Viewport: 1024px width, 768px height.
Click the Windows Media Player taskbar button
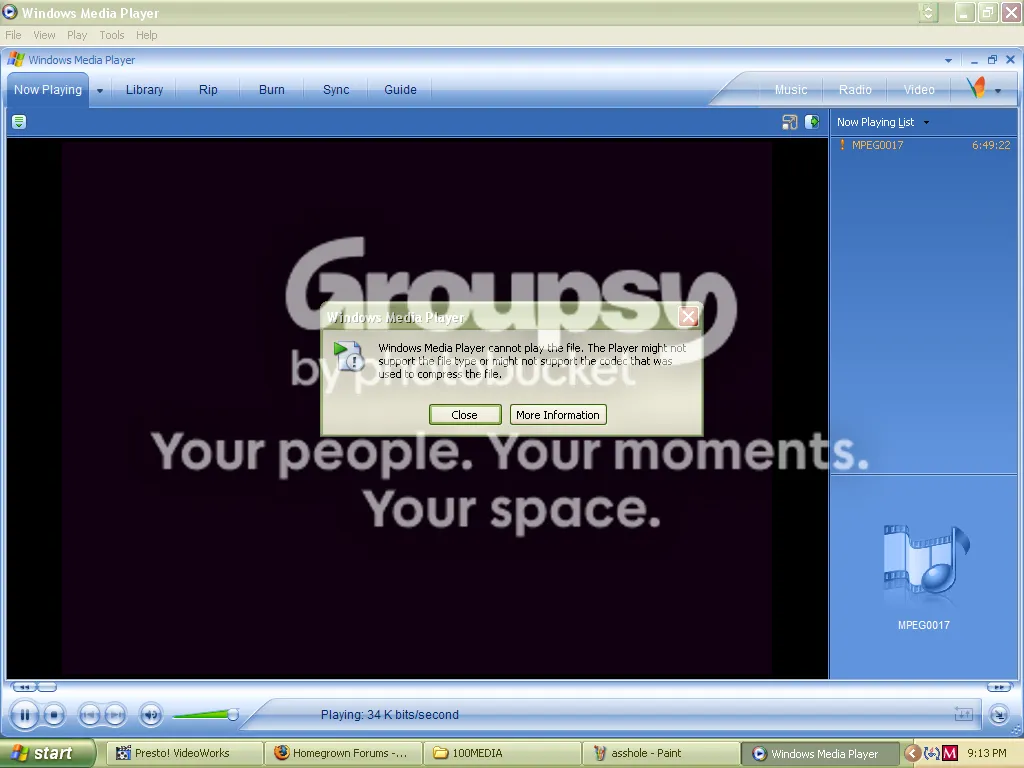pyautogui.click(x=820, y=753)
